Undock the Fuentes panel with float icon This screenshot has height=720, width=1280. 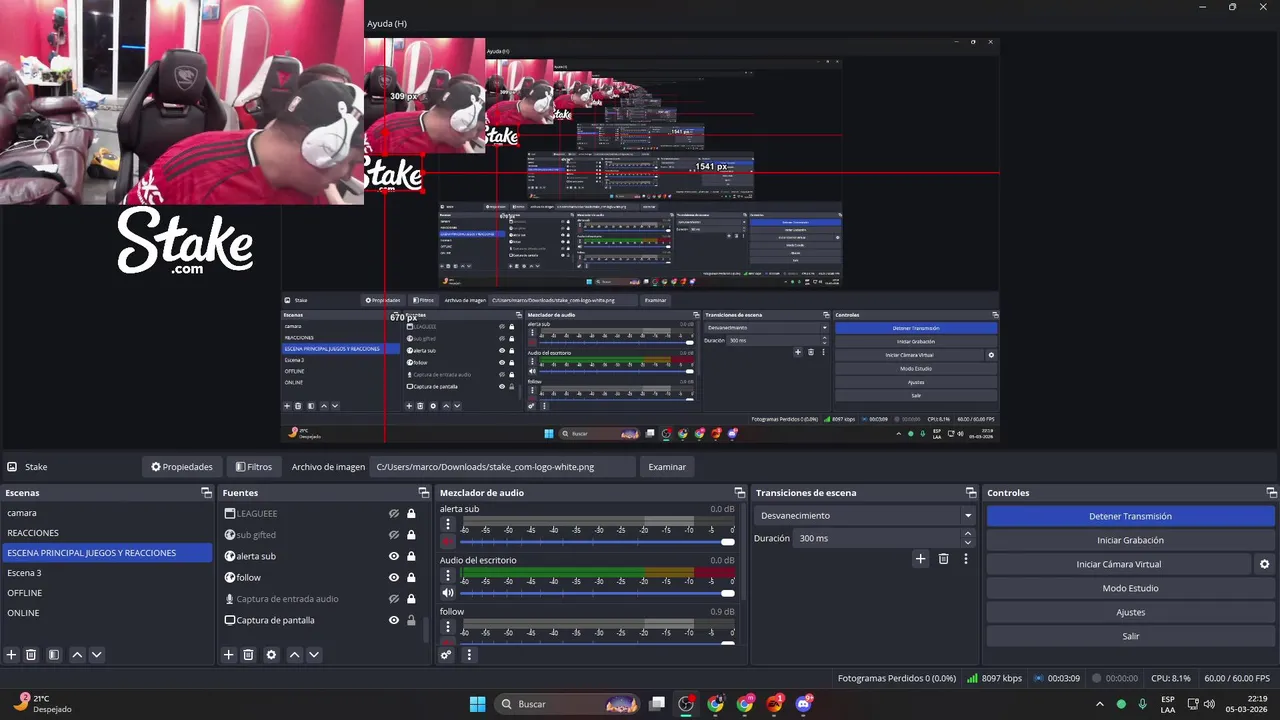(x=423, y=493)
